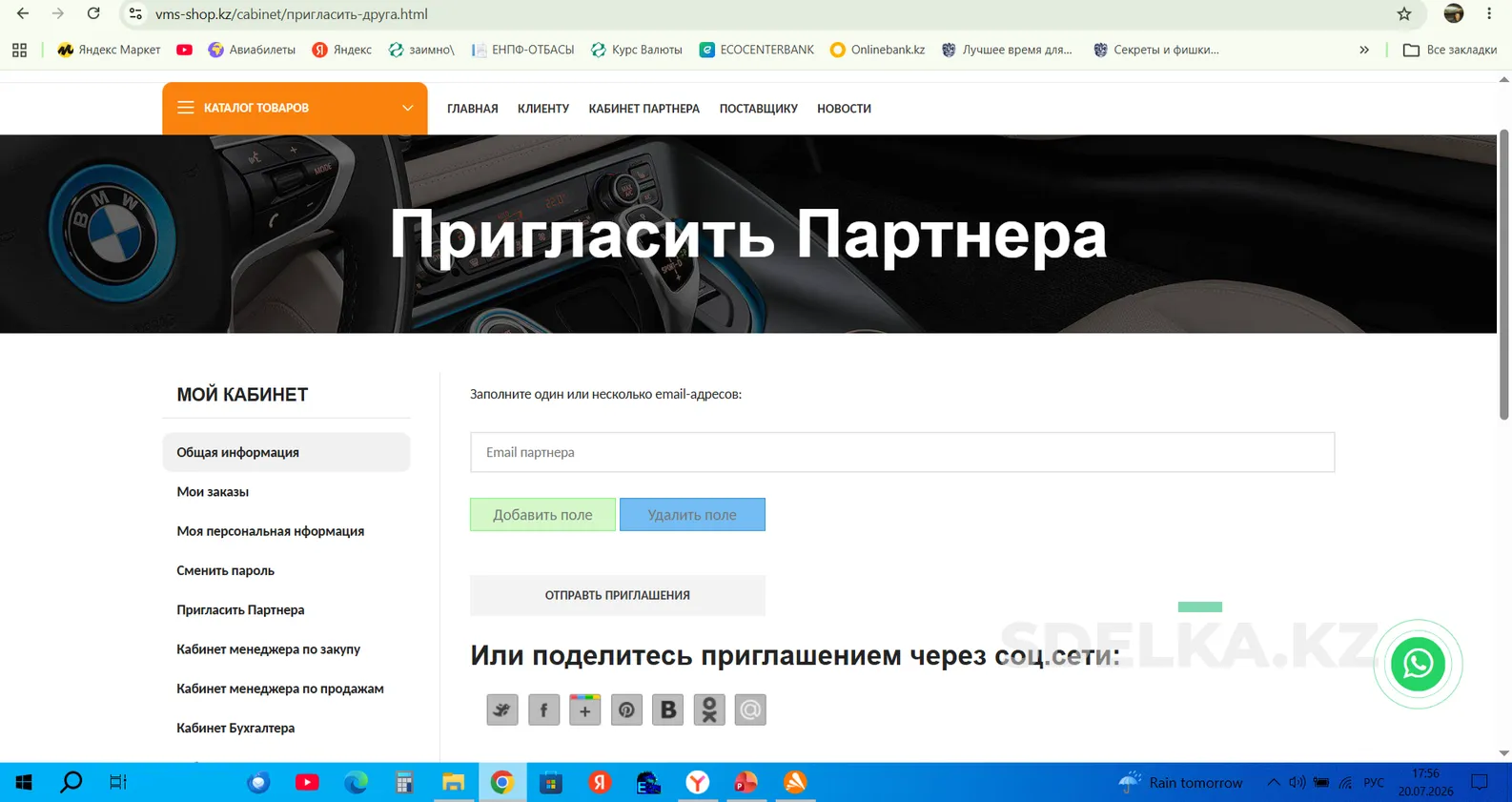The width and height of the screenshot is (1512, 802).
Task: Open Кабинет партнера menu item
Action: click(x=644, y=109)
